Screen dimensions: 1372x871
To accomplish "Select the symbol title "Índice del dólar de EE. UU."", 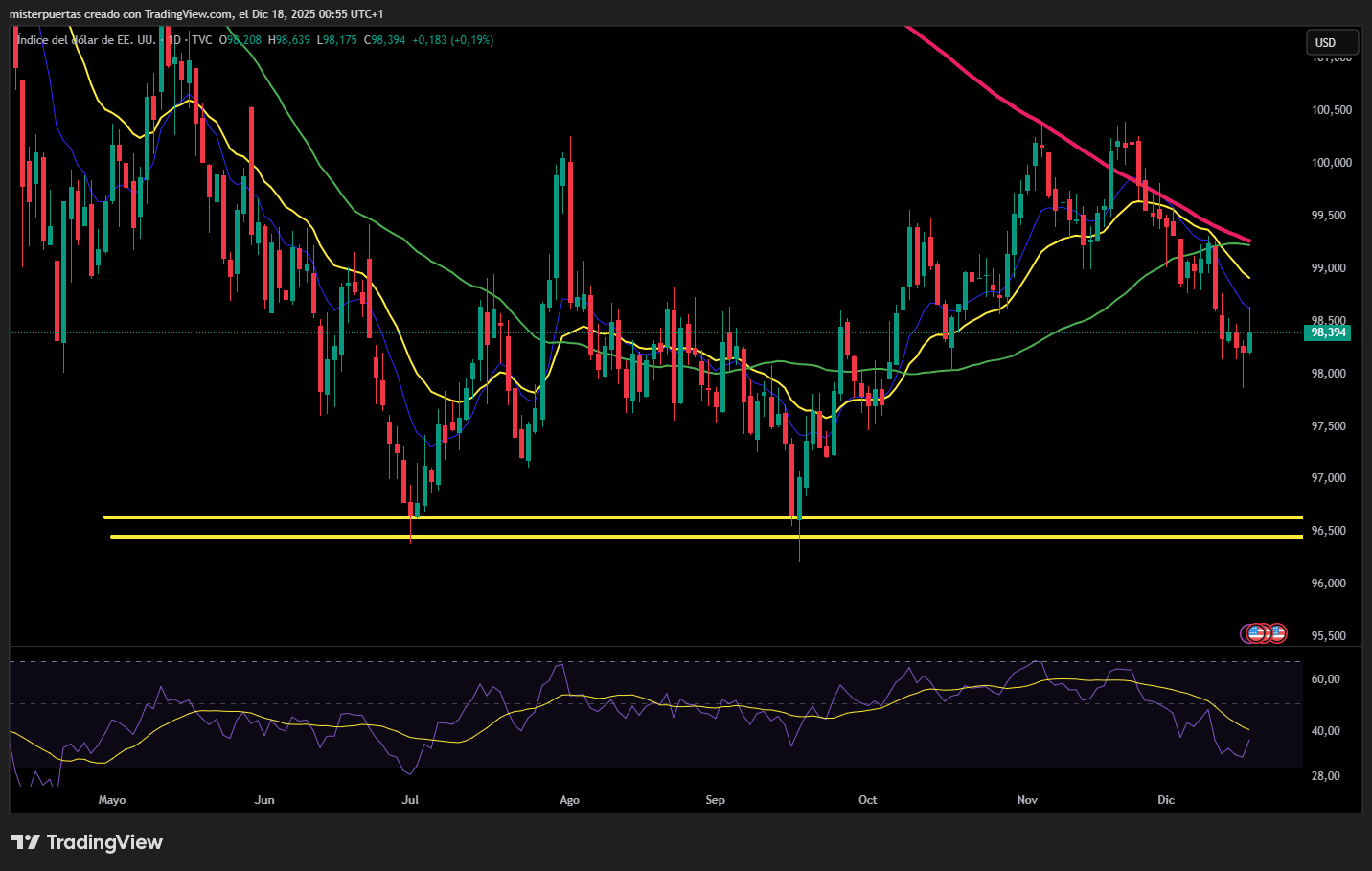I will click(85, 40).
